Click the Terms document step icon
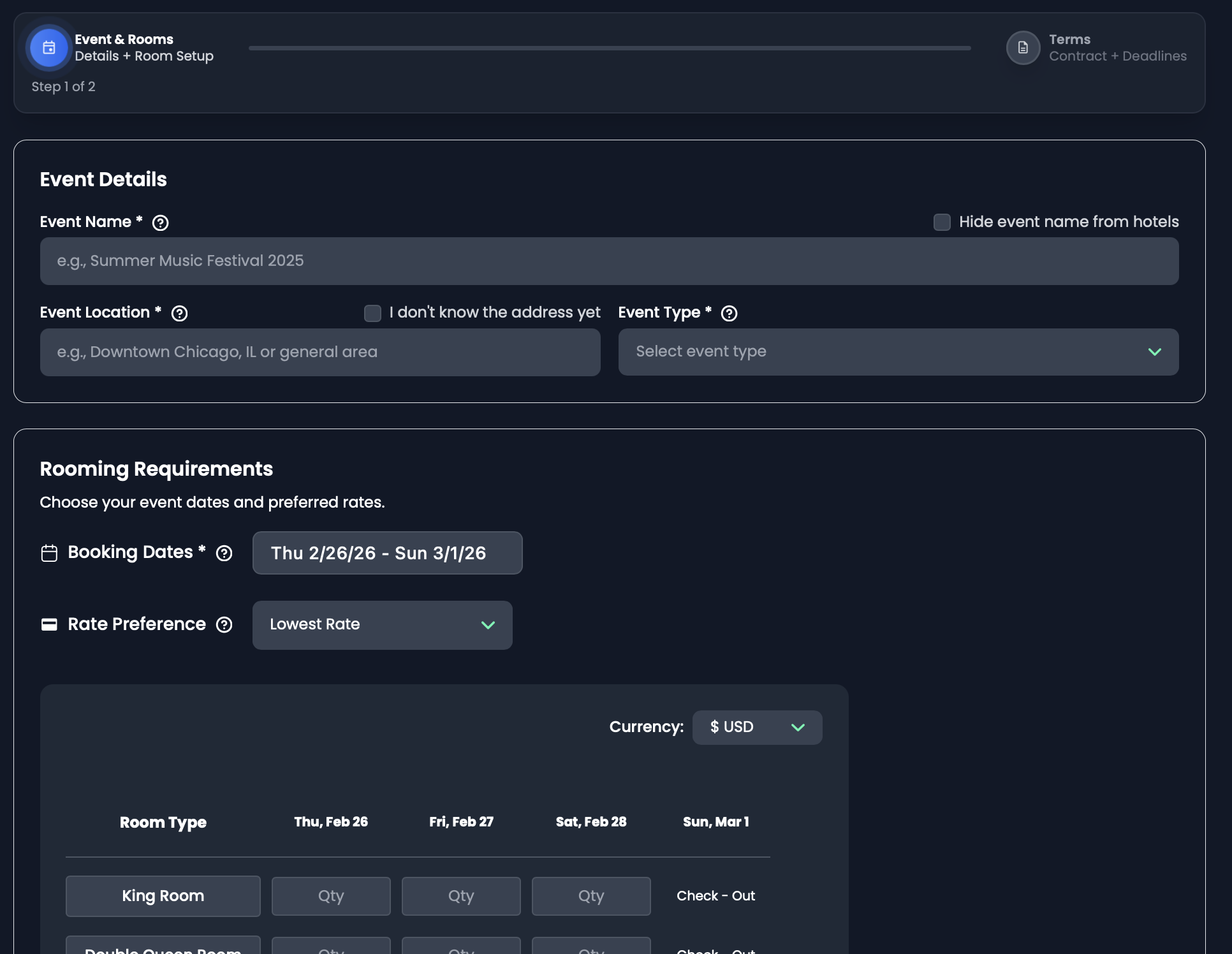Screen dimensions: 1232x954 (1022, 48)
